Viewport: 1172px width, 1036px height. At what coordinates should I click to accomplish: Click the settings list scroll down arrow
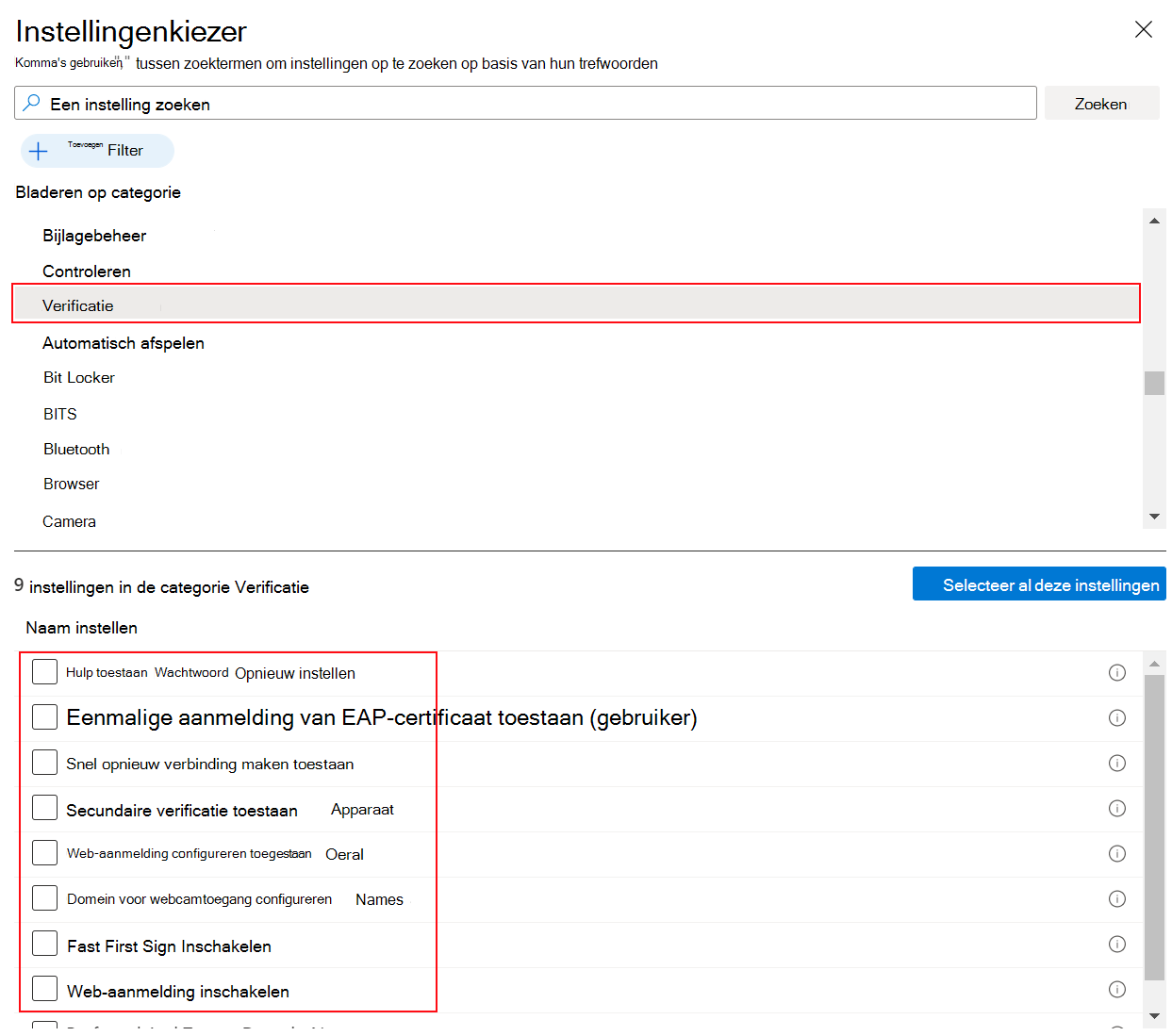[1154, 1016]
